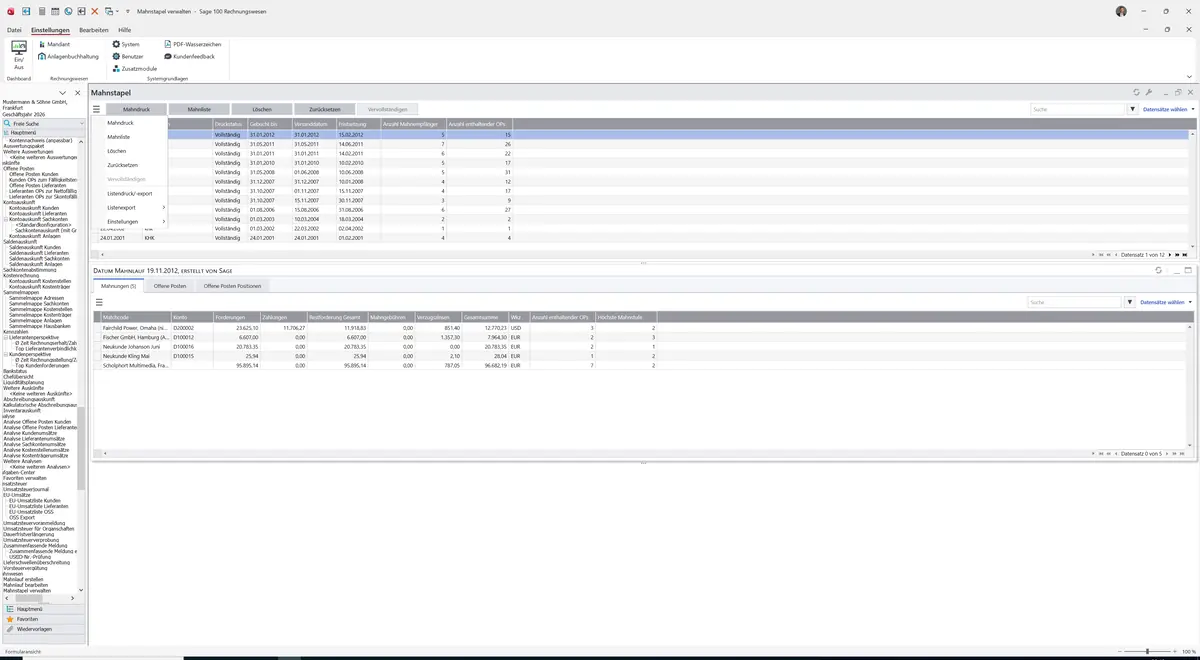Open Mandant settings in the ribbon
The width and height of the screenshot is (1200, 660).
click(53, 45)
